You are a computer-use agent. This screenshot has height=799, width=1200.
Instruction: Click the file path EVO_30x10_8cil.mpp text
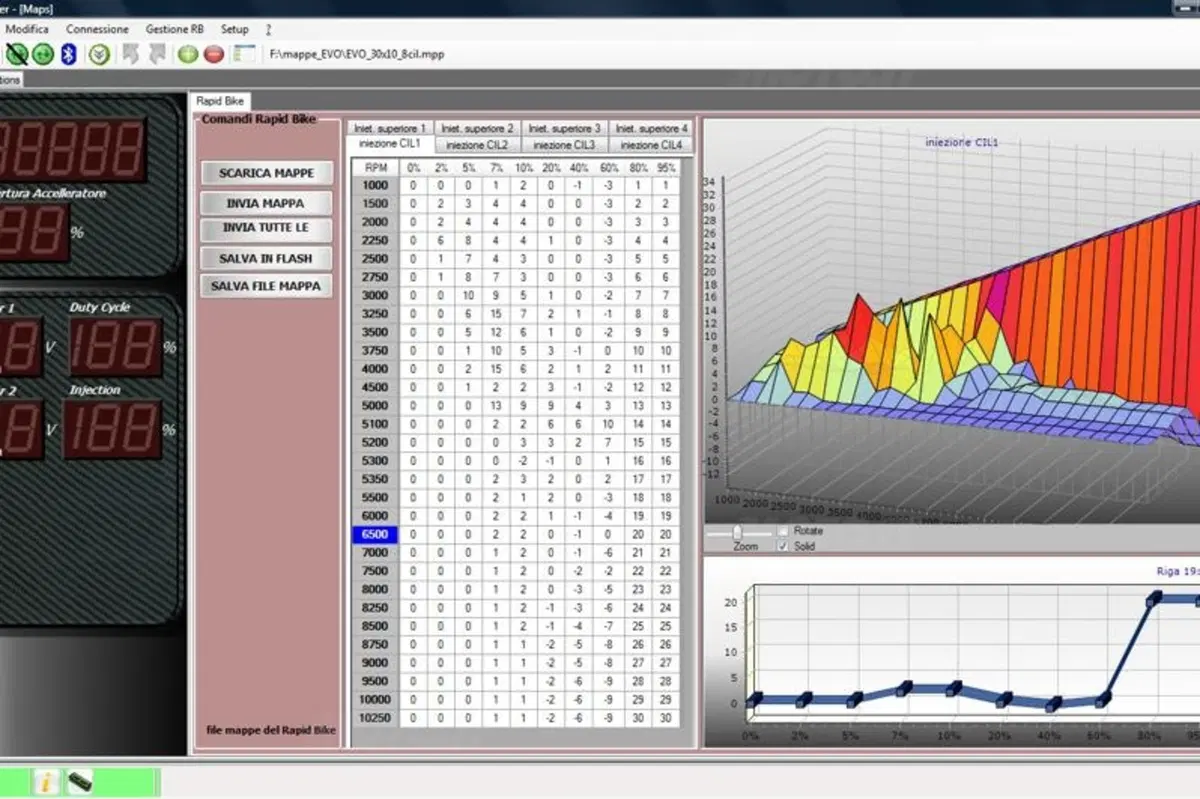(x=357, y=54)
